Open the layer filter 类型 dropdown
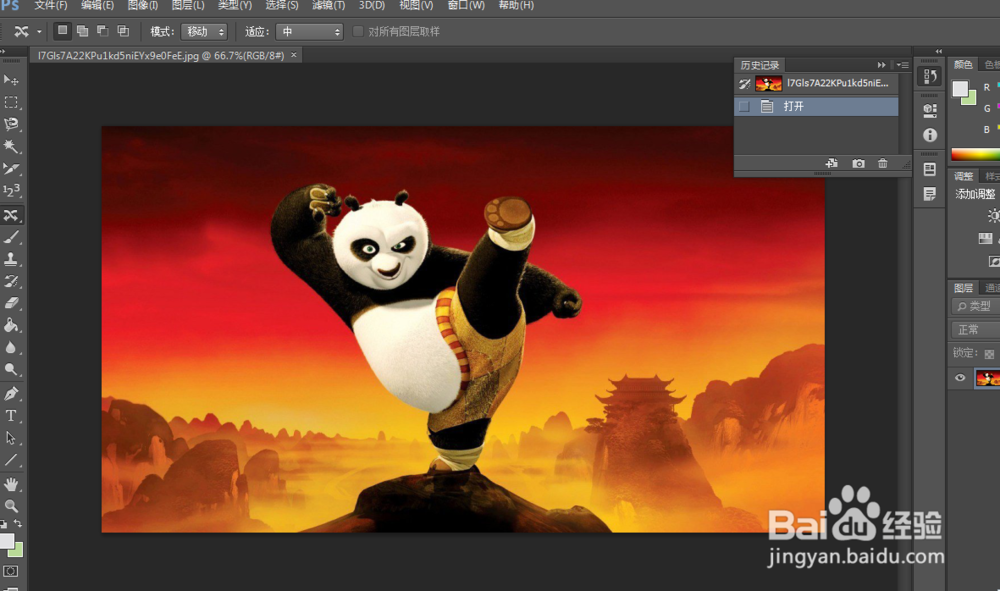 (975, 306)
